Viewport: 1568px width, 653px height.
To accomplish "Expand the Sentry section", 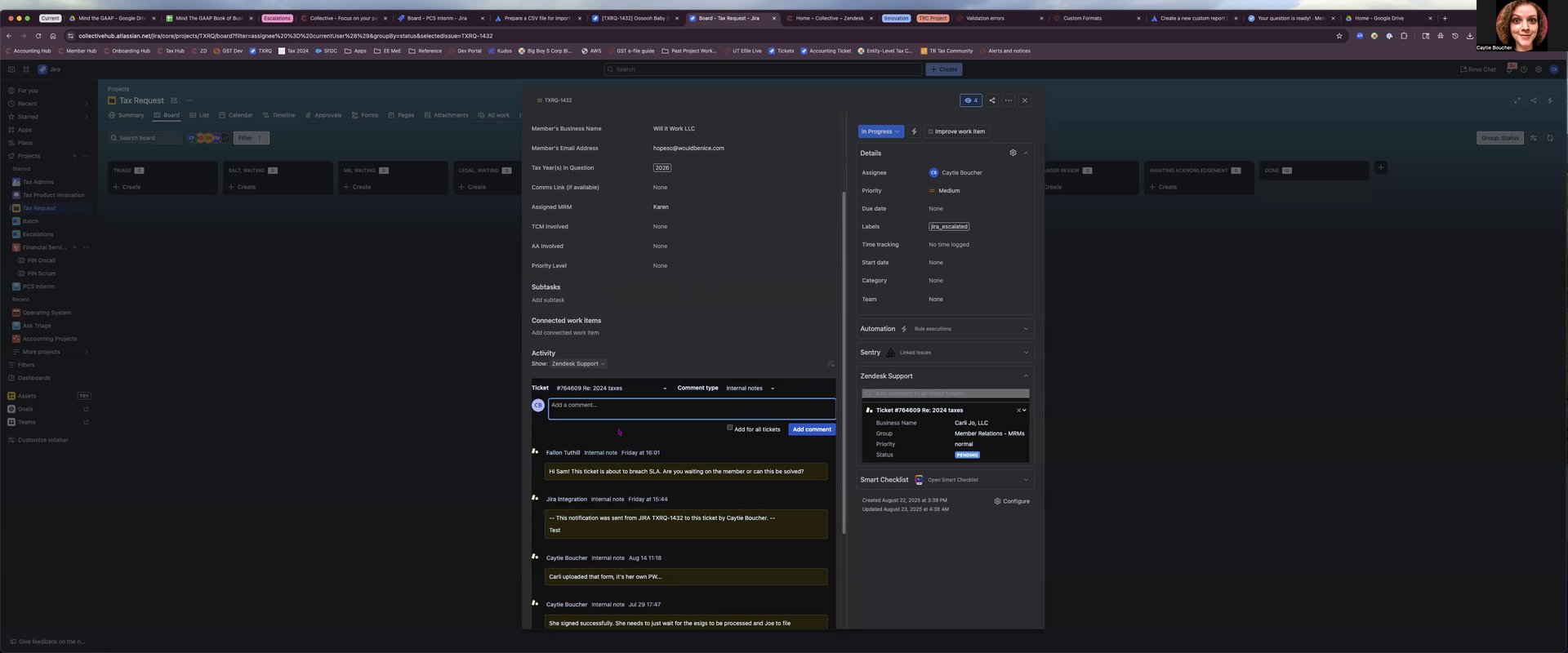I will [x=1026, y=353].
